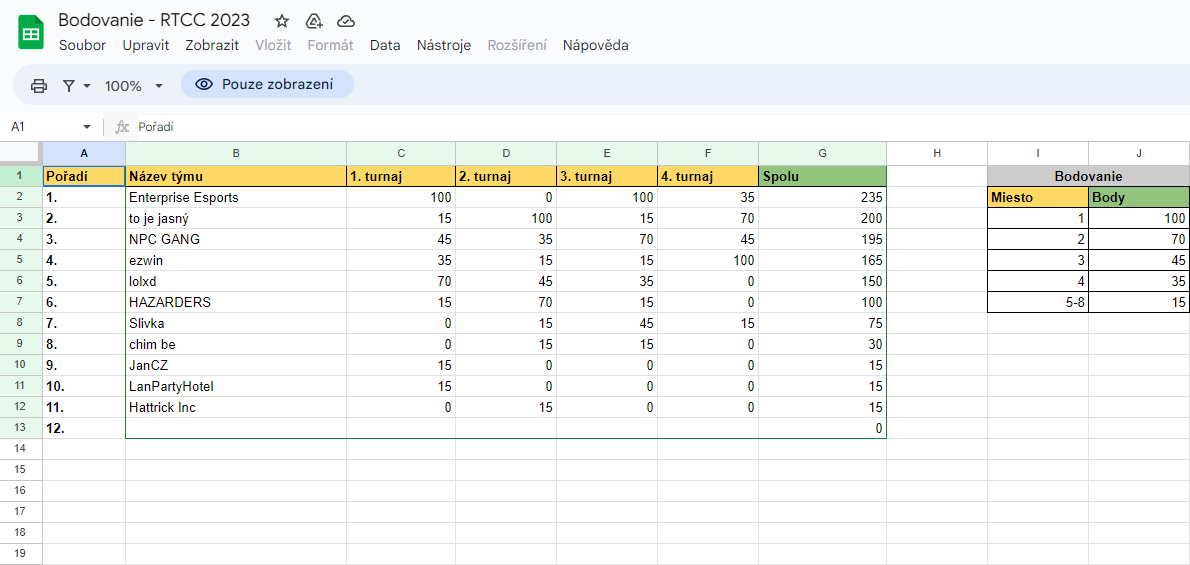Viewport: 1190px width, 565px height.
Task: Click the 2. turnaj header cell
Action: click(505, 176)
